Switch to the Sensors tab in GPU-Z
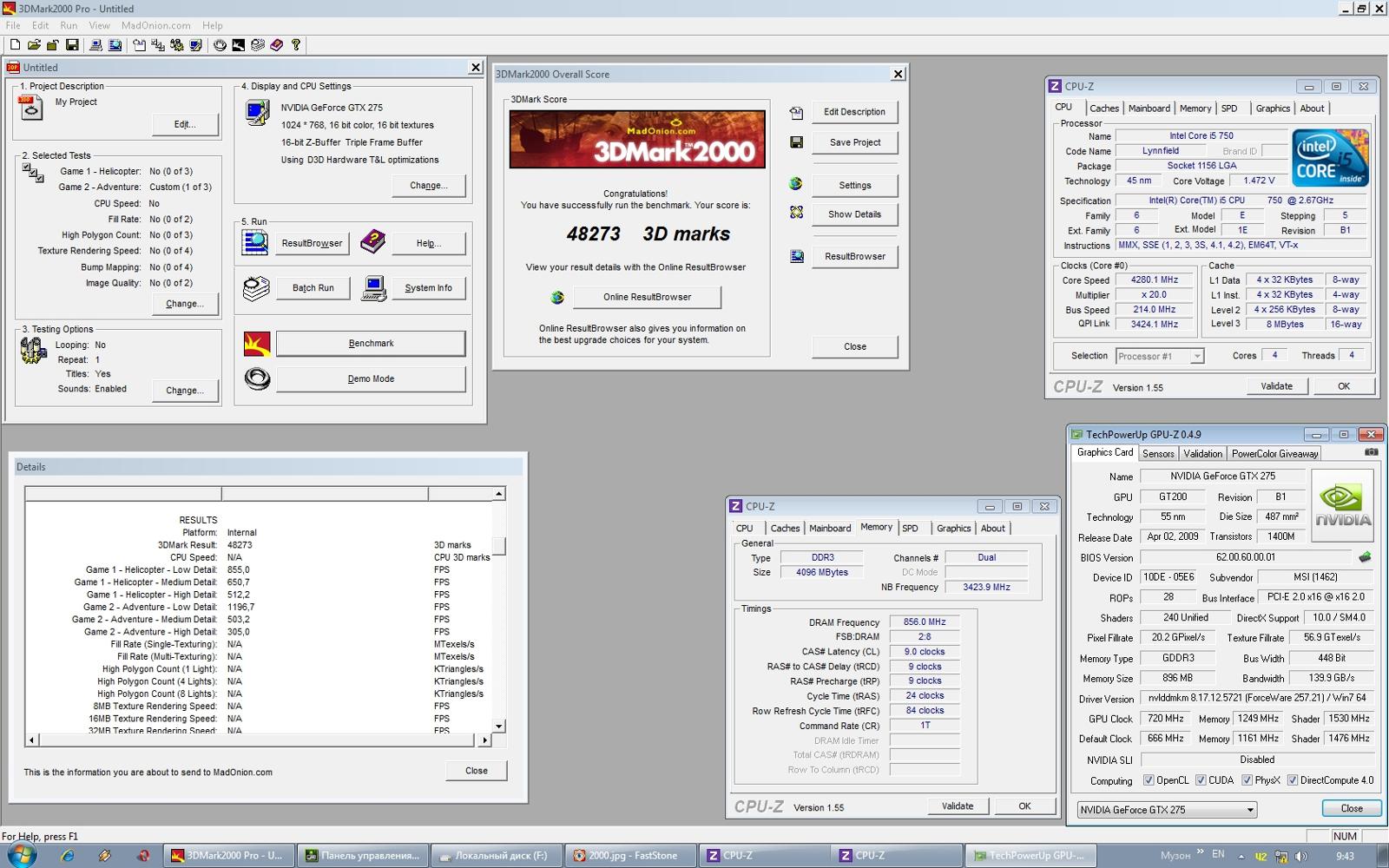Screen dimensions: 1389x868 click(1158, 453)
